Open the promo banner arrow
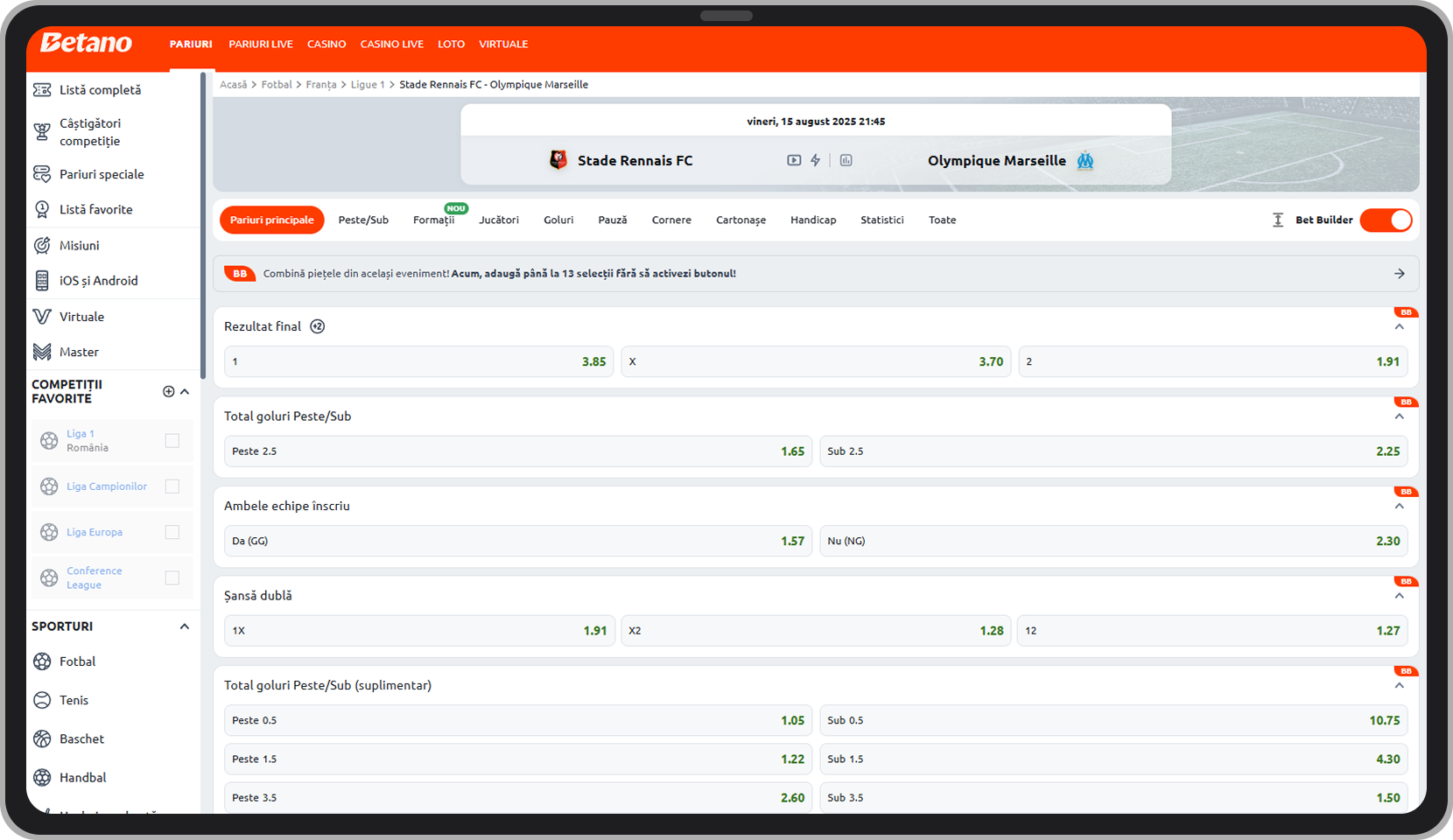This screenshot has height=840, width=1453. point(1400,274)
